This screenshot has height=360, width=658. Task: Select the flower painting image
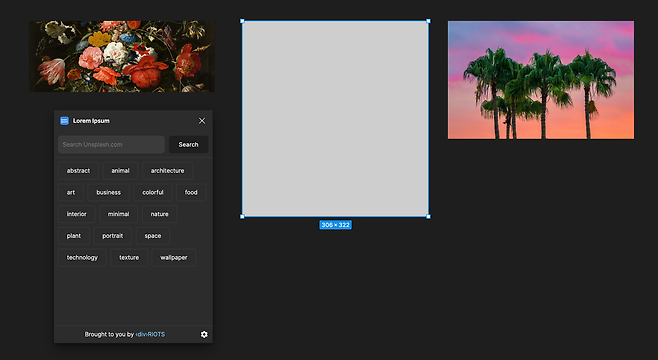click(x=122, y=56)
